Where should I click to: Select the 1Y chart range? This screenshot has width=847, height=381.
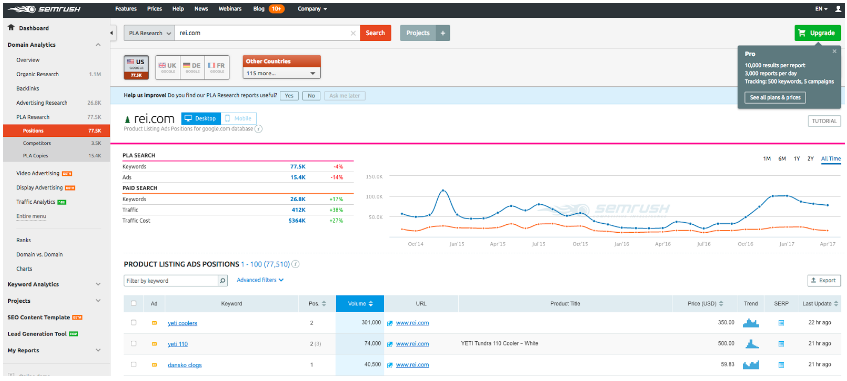coord(796,159)
